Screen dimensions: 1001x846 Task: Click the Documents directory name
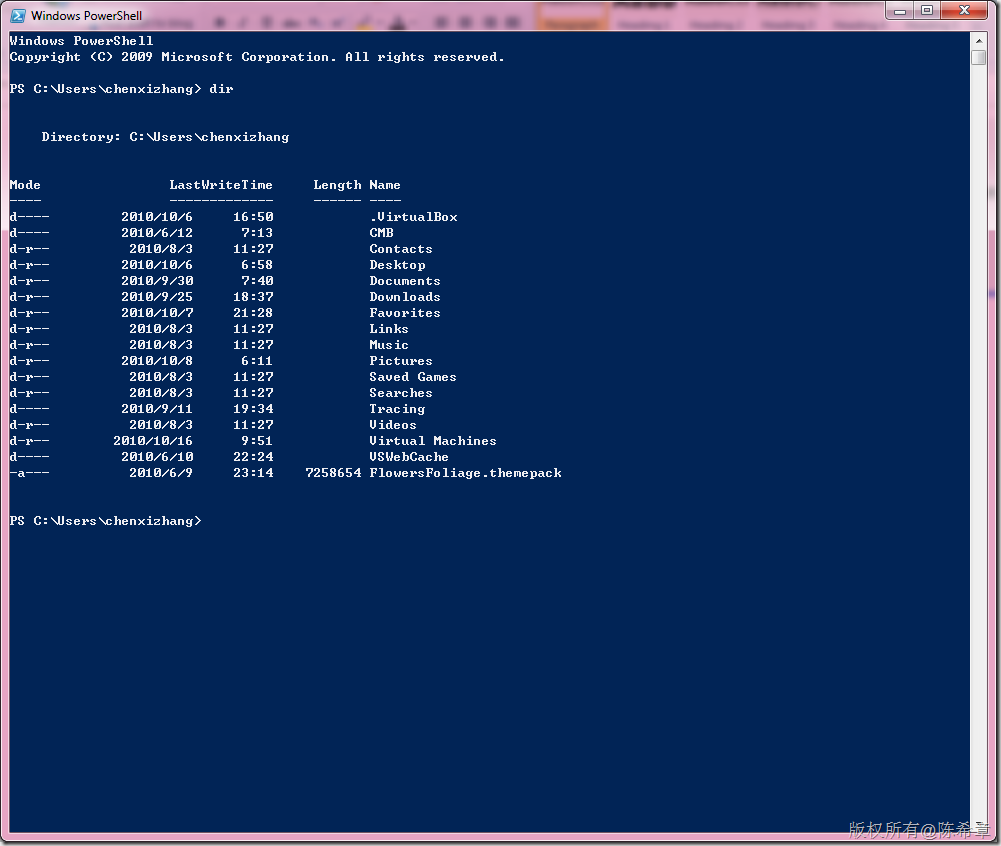click(x=405, y=281)
